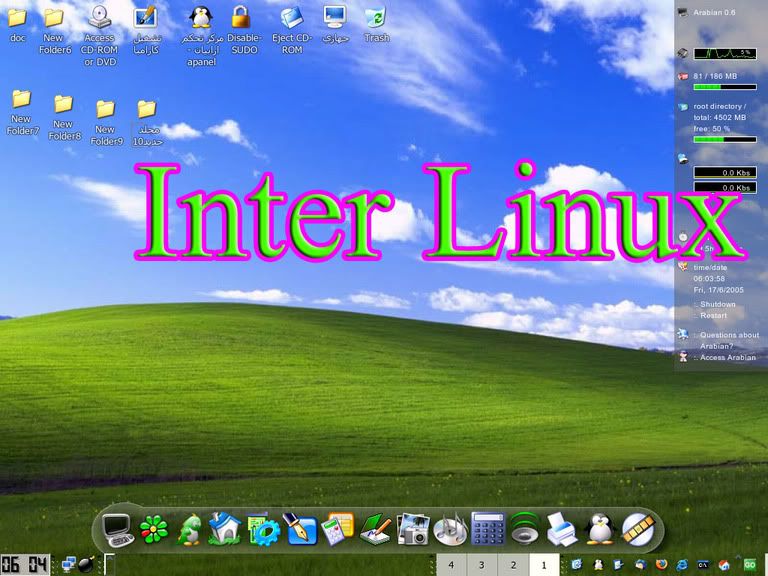Click the digital clock showing 06 04

pyautogui.click(x=25, y=565)
